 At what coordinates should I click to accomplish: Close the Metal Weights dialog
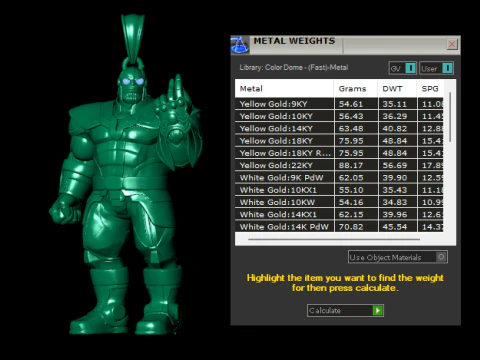452,44
